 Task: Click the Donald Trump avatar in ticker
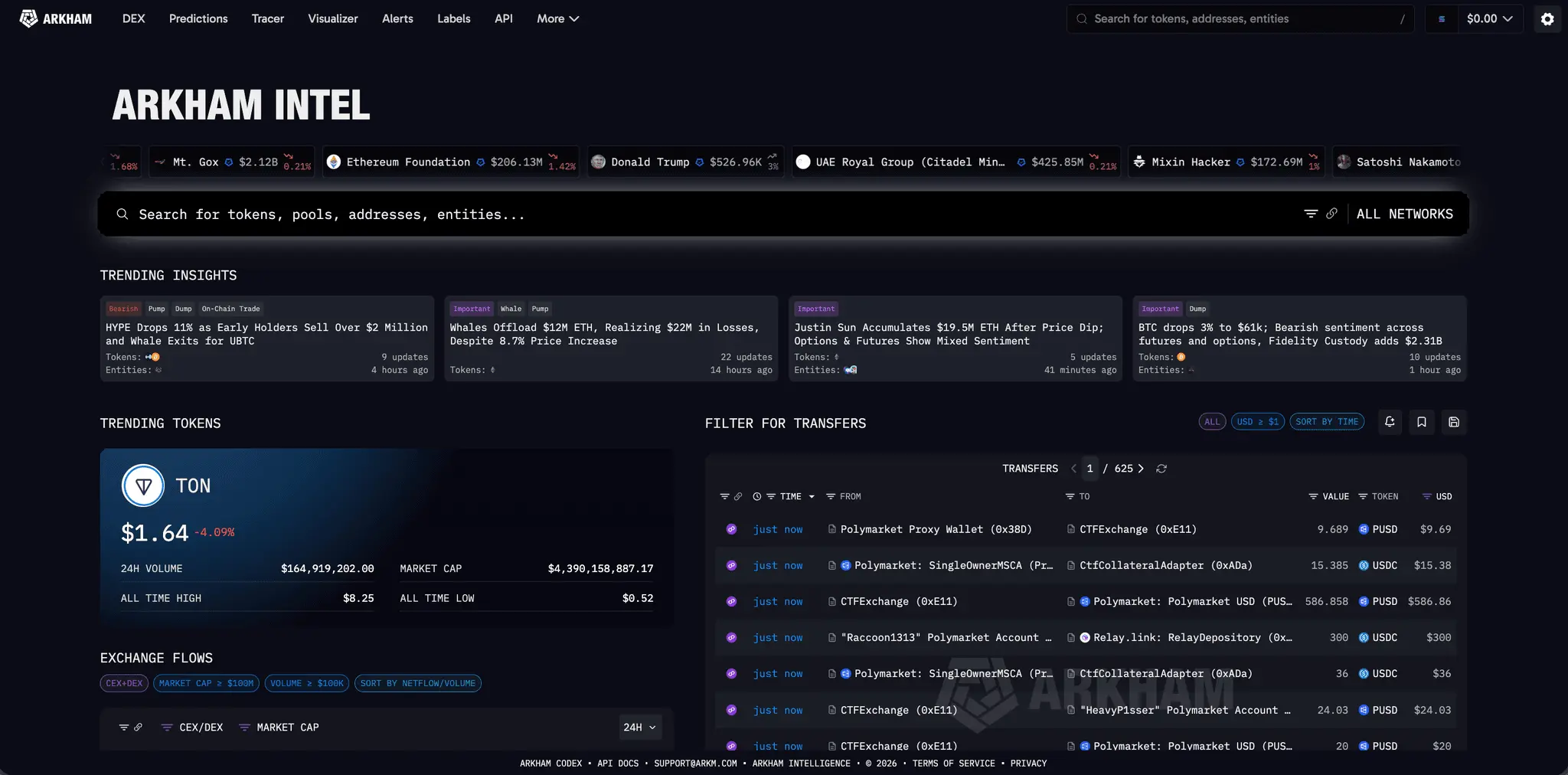tap(599, 162)
